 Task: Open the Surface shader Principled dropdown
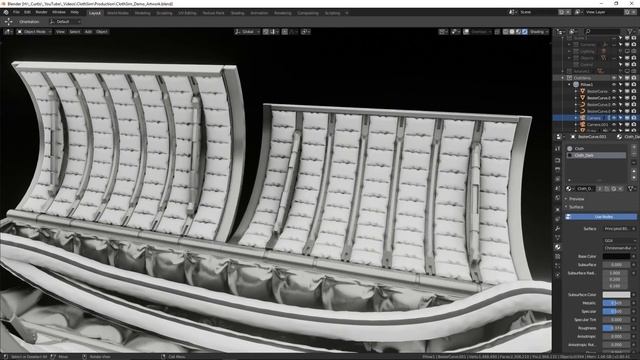tap(618, 229)
